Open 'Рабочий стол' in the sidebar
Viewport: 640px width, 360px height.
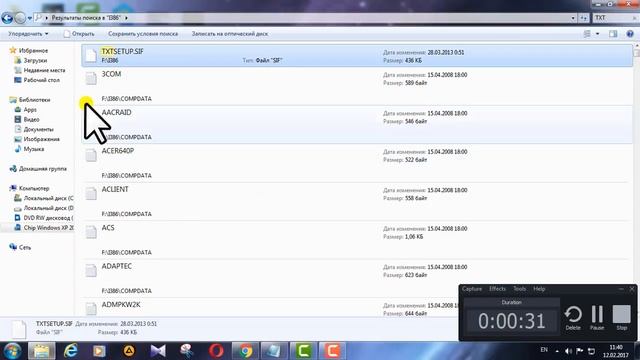pos(37,80)
